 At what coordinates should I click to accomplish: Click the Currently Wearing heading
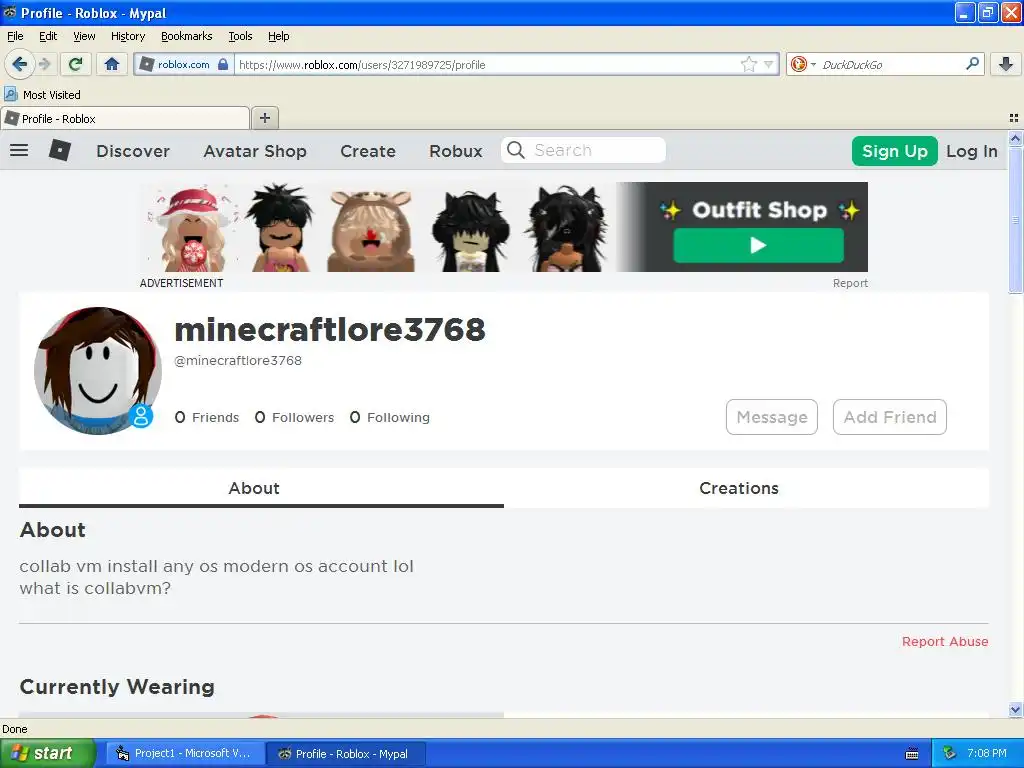pos(117,686)
